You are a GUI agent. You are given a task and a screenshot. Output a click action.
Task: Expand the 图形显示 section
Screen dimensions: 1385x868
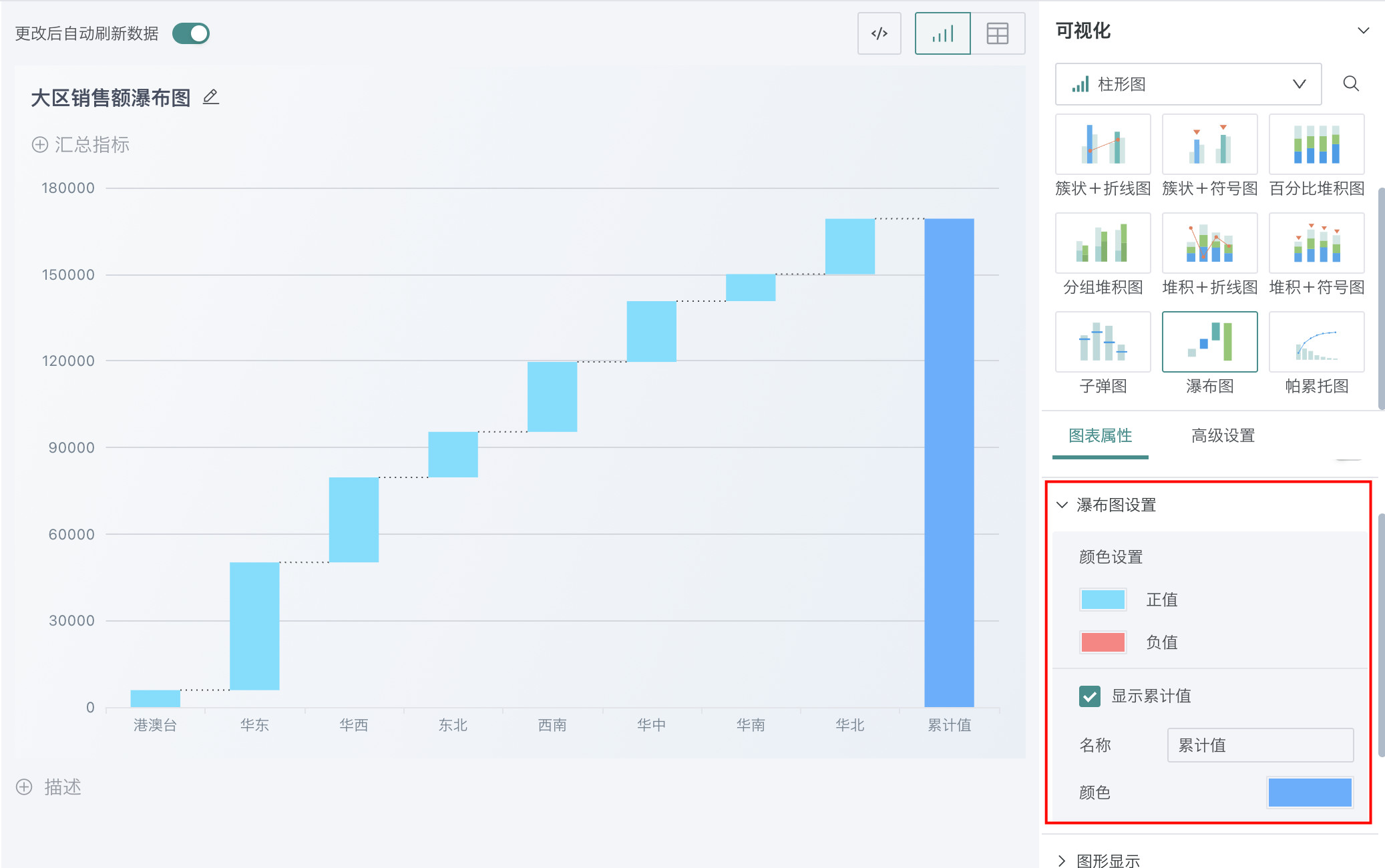point(1062,861)
